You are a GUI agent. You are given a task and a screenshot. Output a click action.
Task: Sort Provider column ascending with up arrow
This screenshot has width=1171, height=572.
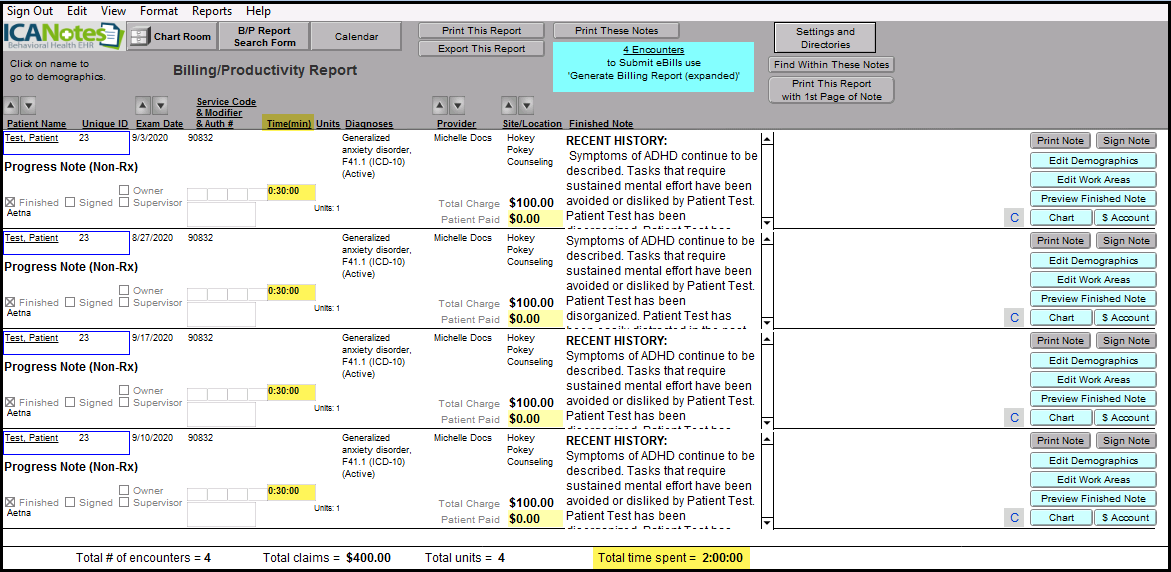(440, 105)
